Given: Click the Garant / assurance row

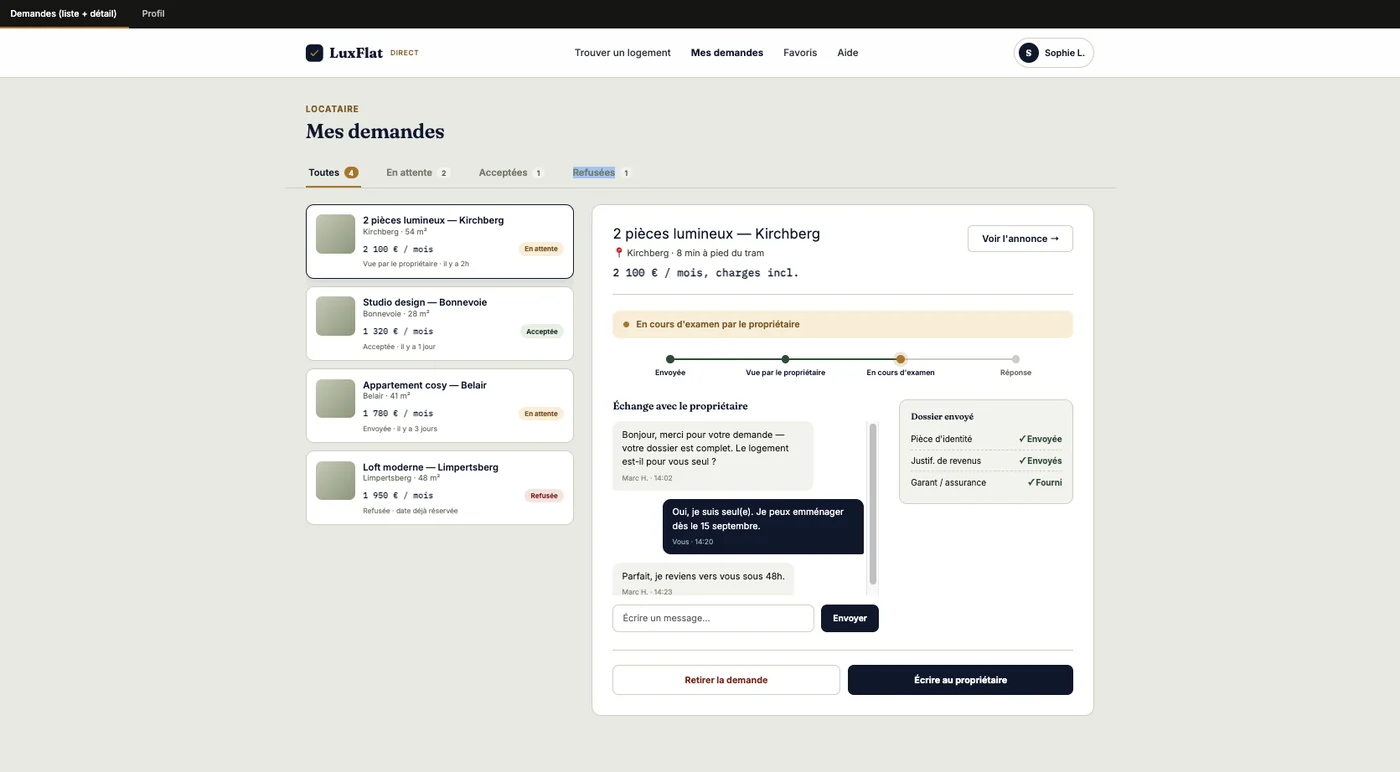Looking at the screenshot, I should 986,482.
